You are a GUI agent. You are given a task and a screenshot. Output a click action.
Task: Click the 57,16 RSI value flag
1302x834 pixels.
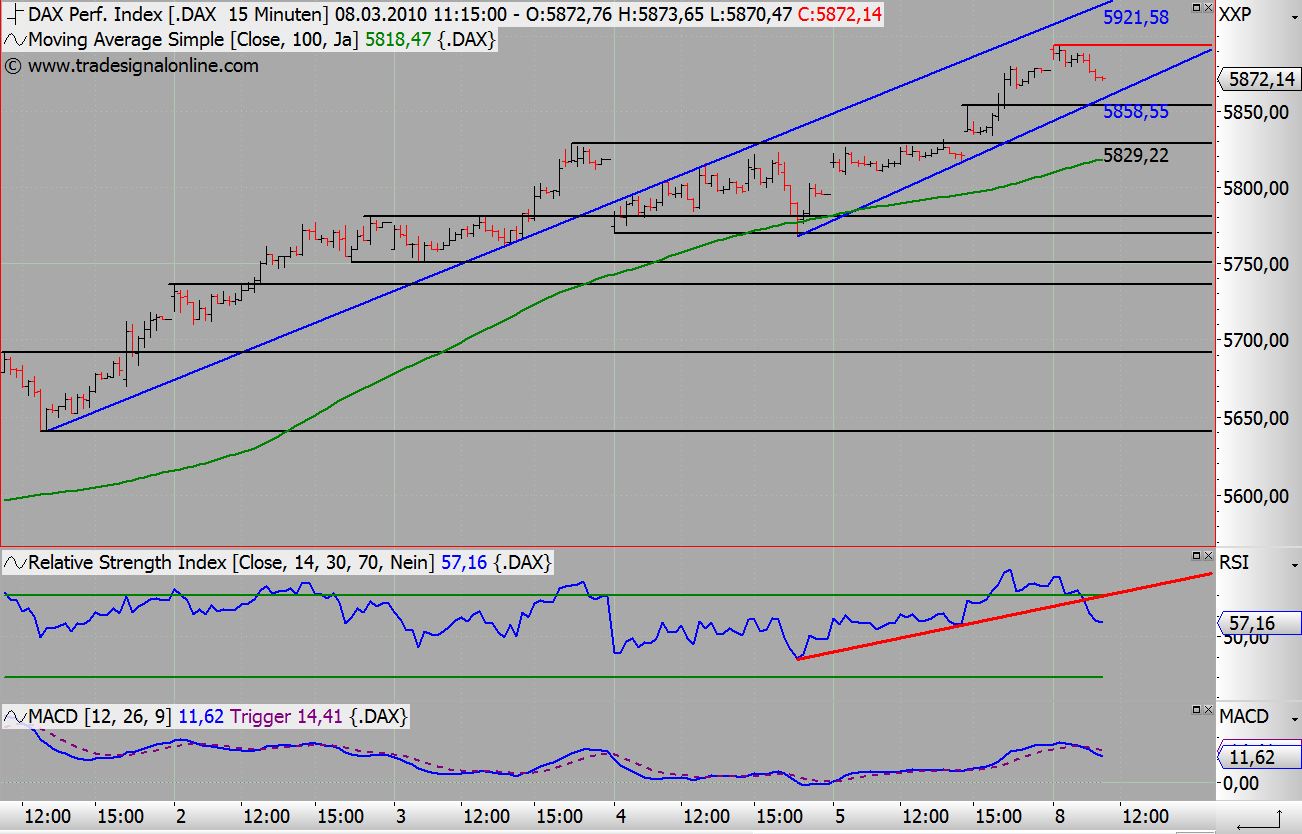click(x=1256, y=623)
